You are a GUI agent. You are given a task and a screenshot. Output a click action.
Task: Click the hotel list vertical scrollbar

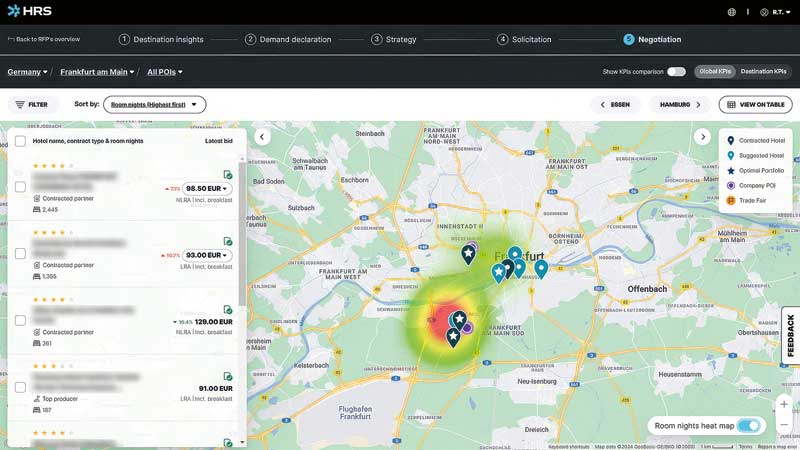[x=242, y=235]
